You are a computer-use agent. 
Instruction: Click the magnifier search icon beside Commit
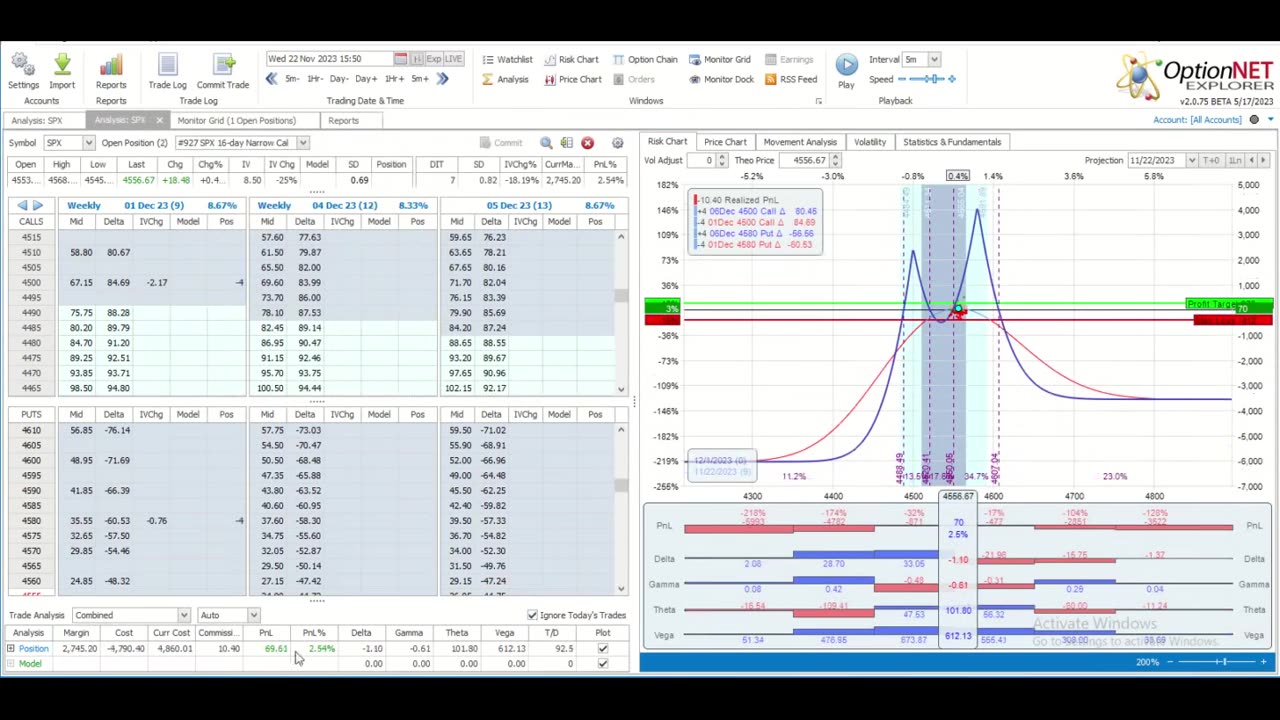tap(546, 143)
